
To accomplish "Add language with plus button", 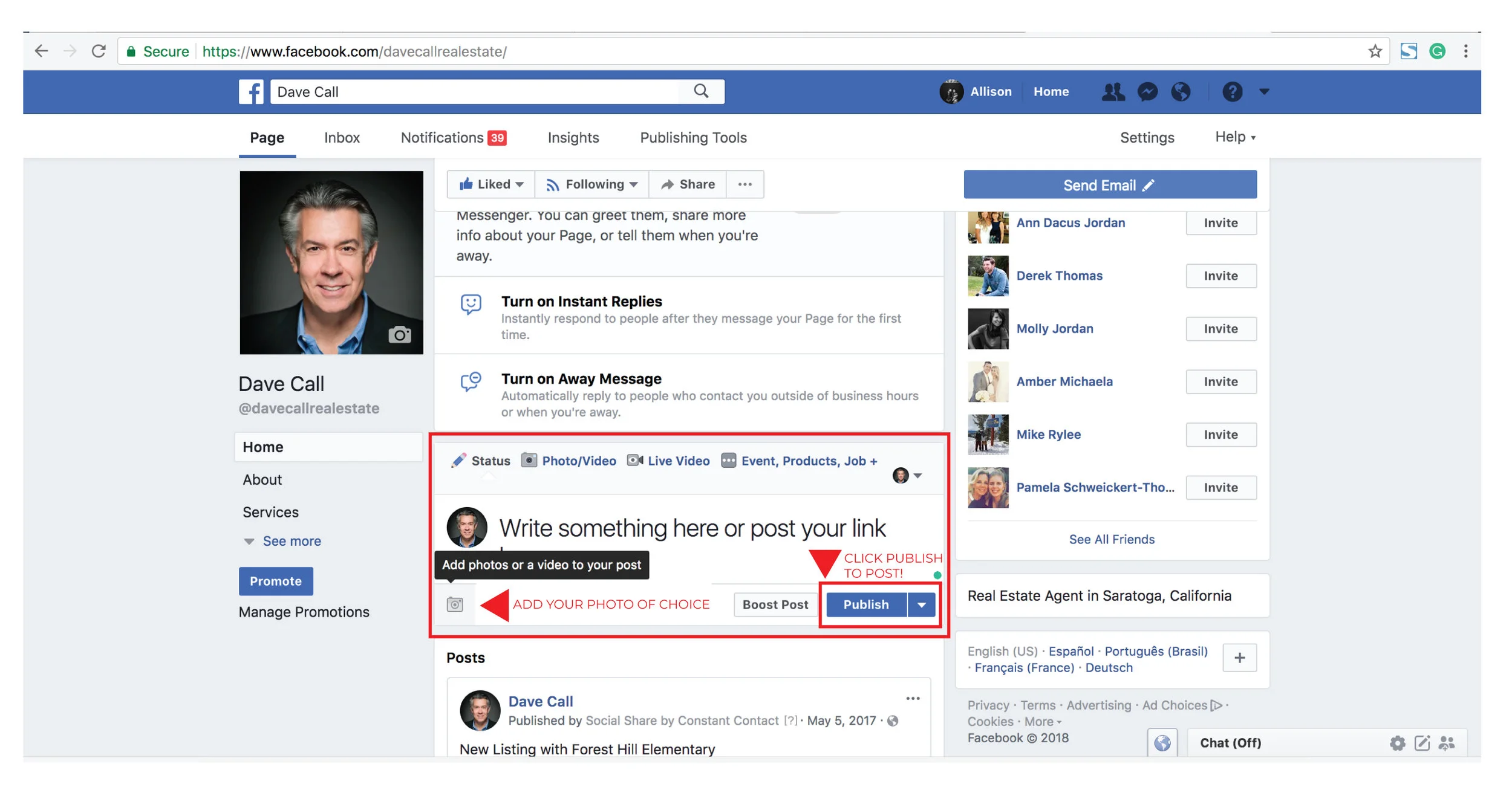I will (x=1239, y=658).
